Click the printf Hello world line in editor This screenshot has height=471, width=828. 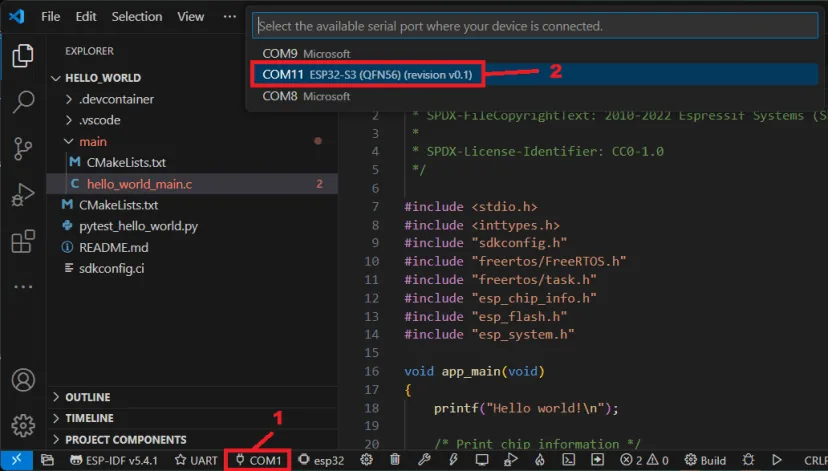coord(526,408)
